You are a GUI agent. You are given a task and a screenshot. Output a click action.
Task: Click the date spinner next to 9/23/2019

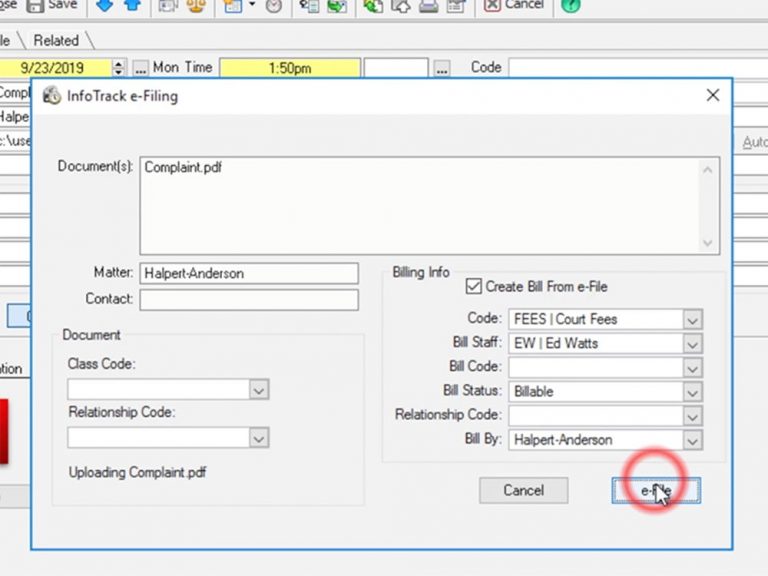click(120, 68)
